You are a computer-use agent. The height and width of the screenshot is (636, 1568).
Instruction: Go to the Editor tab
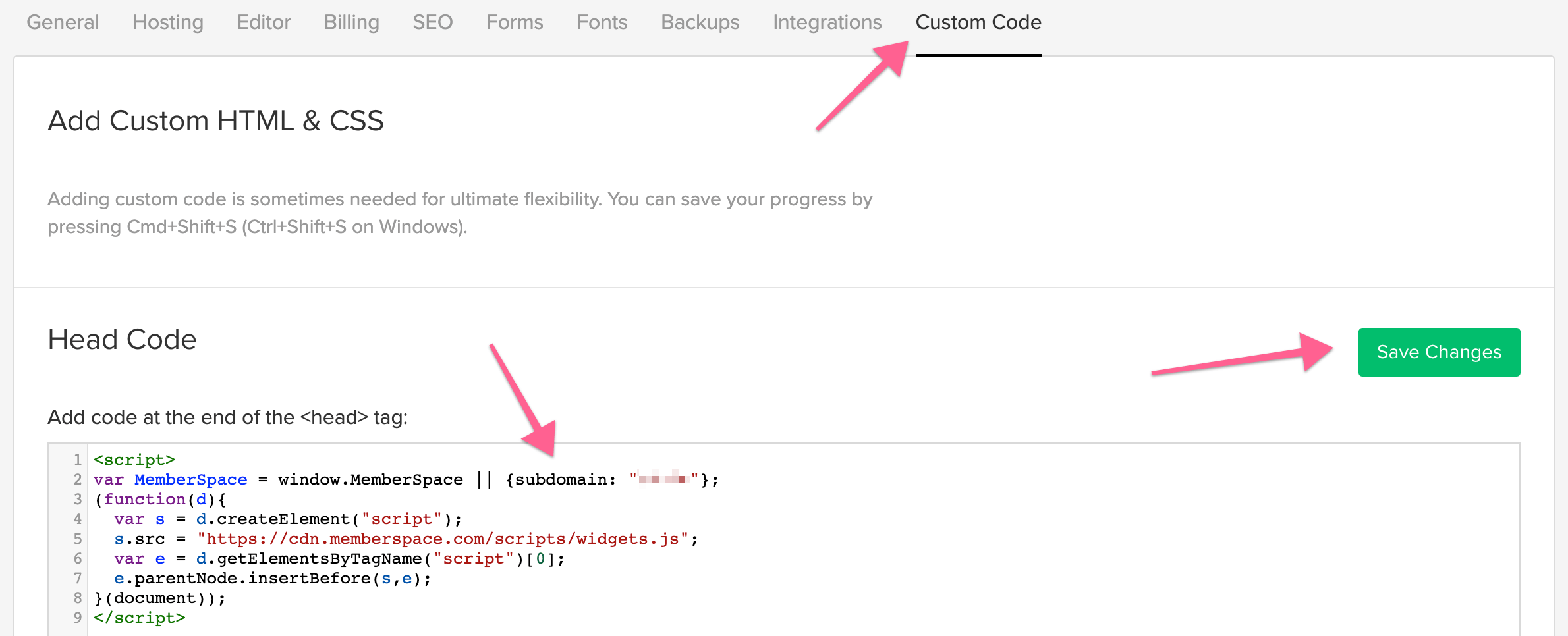point(264,22)
